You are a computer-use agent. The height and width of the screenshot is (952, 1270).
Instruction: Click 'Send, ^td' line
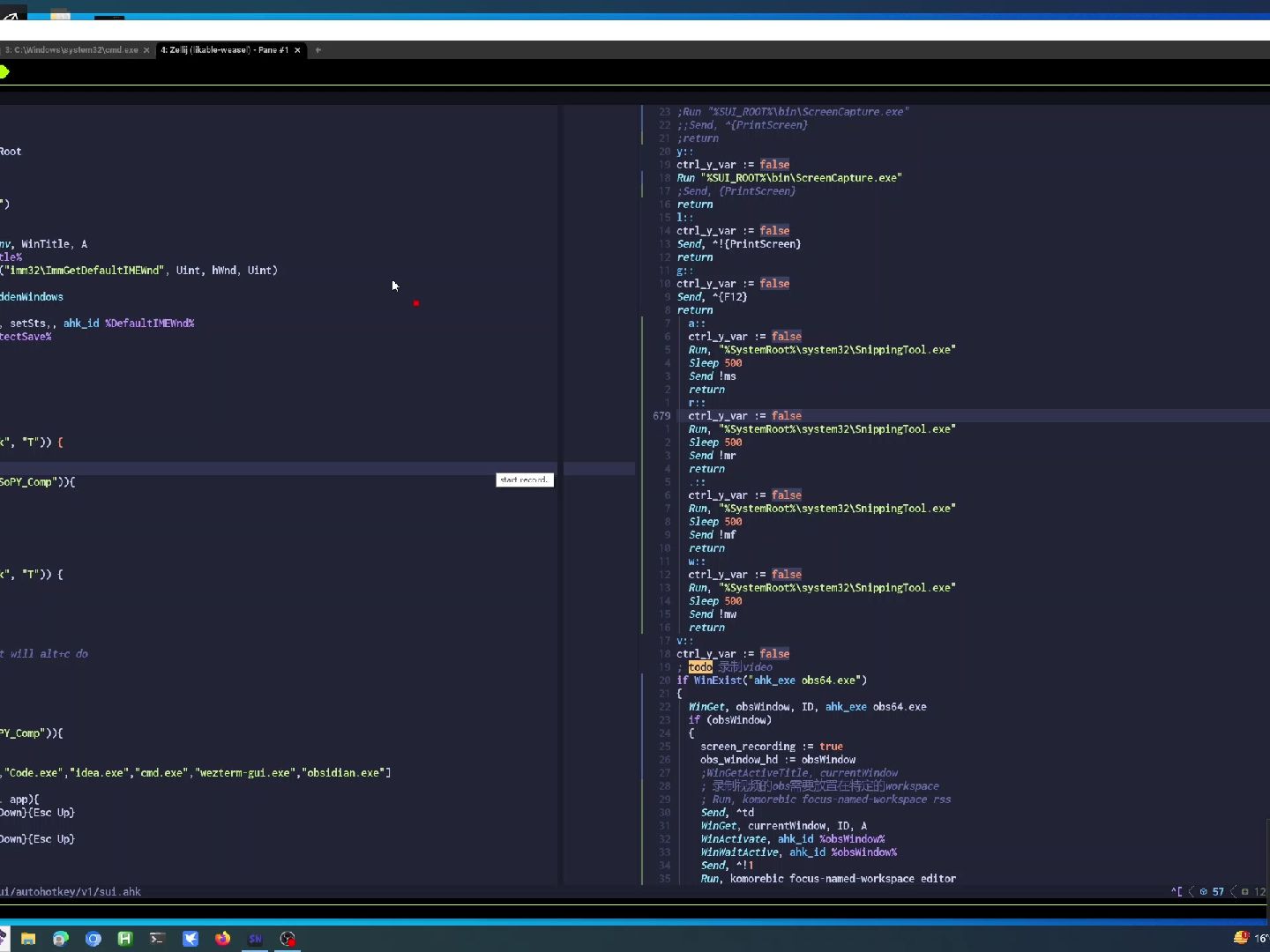(x=728, y=813)
